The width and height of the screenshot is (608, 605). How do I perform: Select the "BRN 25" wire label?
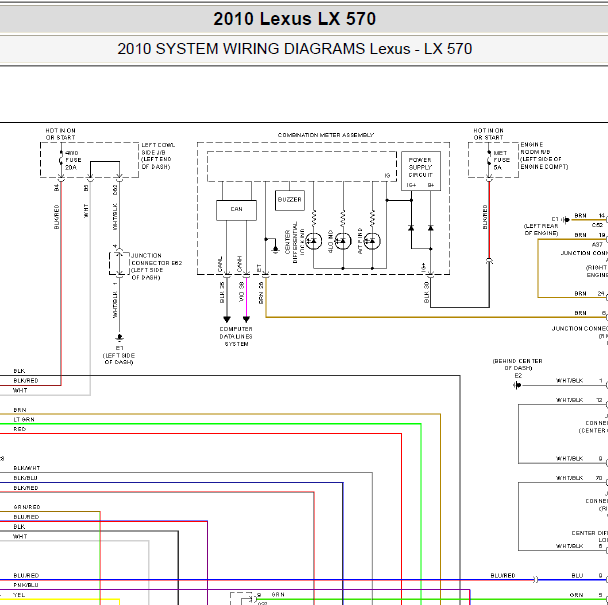(261, 293)
